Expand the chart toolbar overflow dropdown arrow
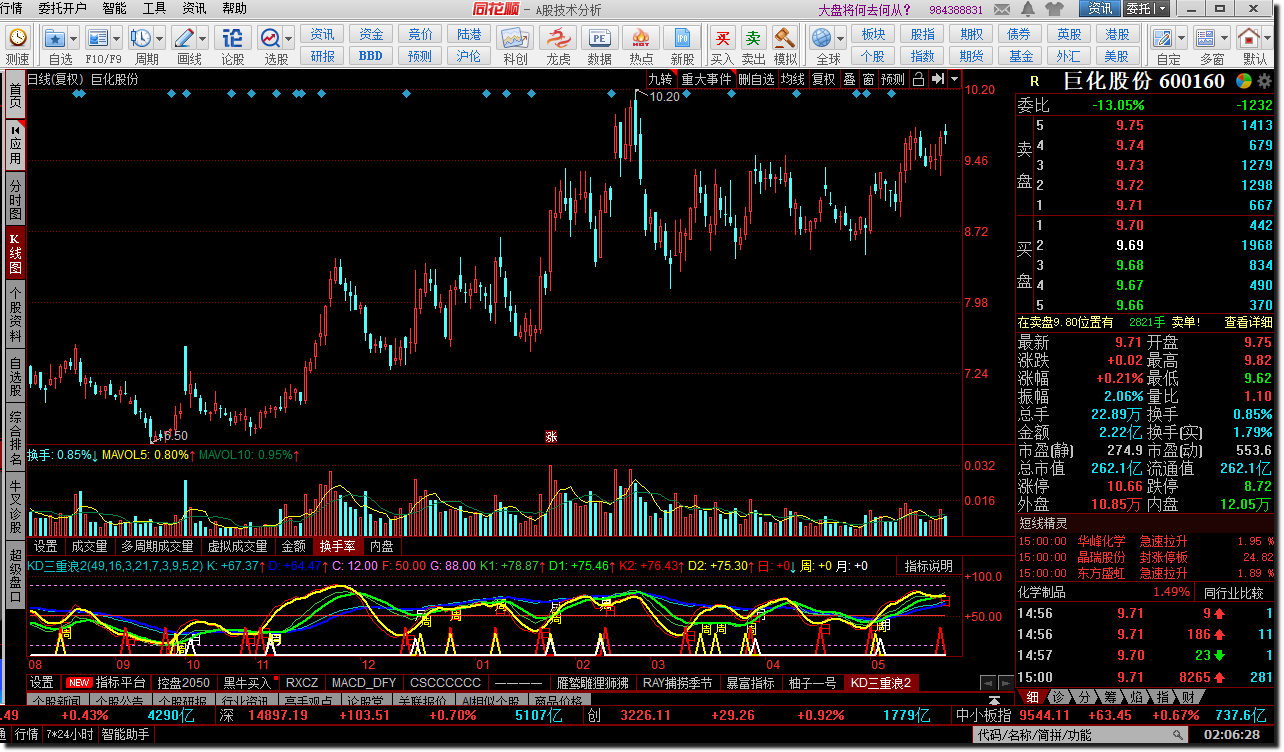This screenshot has height=752, width=1284. click(955, 79)
